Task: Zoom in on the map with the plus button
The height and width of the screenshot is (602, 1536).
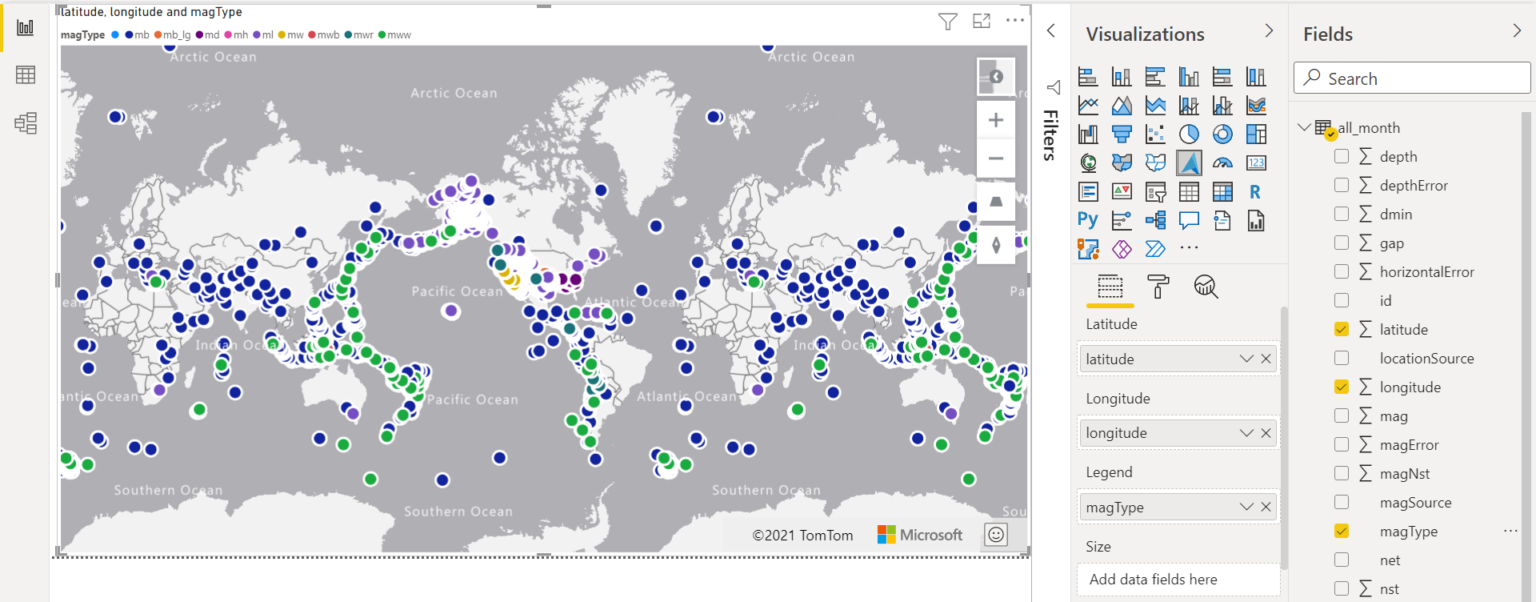Action: pyautogui.click(x=995, y=119)
